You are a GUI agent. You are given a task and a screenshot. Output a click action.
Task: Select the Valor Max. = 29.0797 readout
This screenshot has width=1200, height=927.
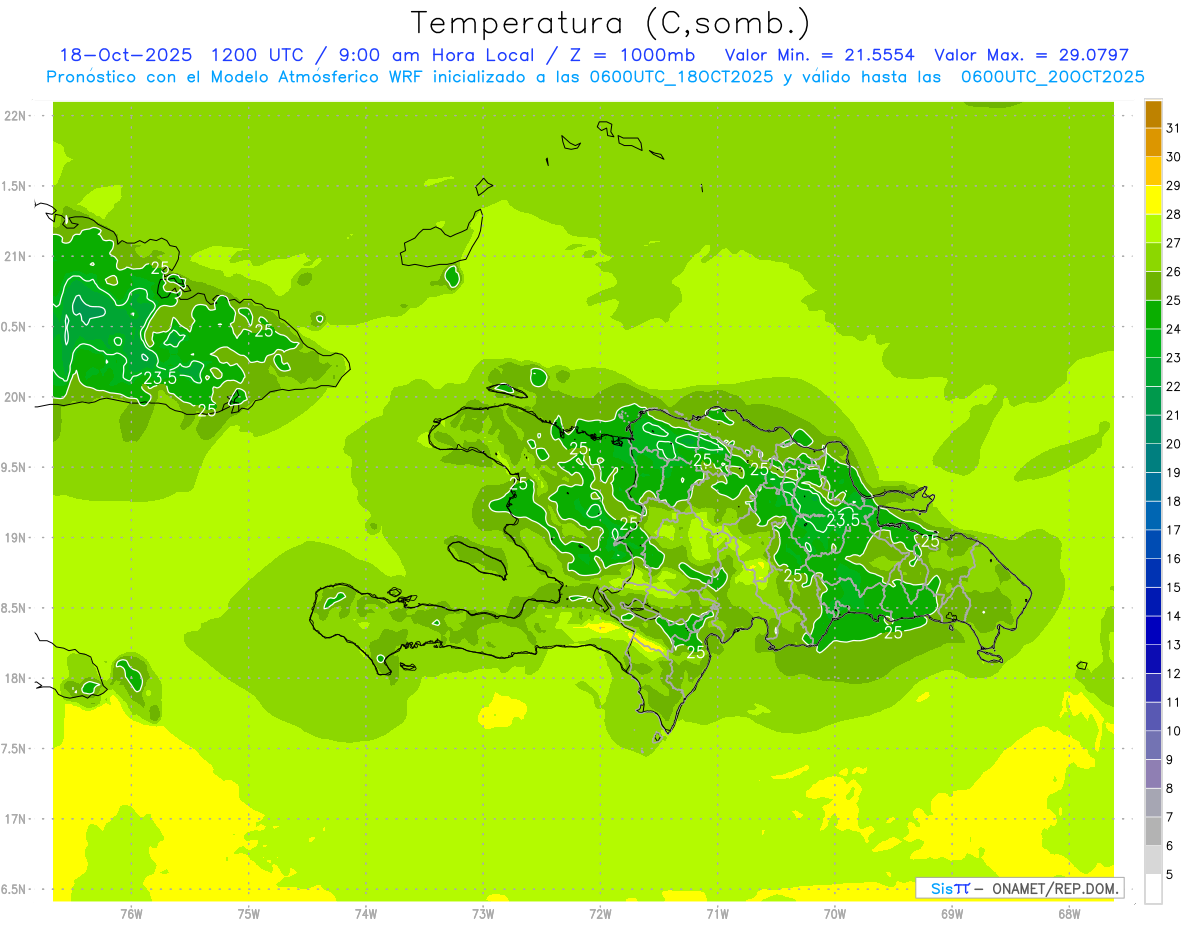pos(1031,55)
